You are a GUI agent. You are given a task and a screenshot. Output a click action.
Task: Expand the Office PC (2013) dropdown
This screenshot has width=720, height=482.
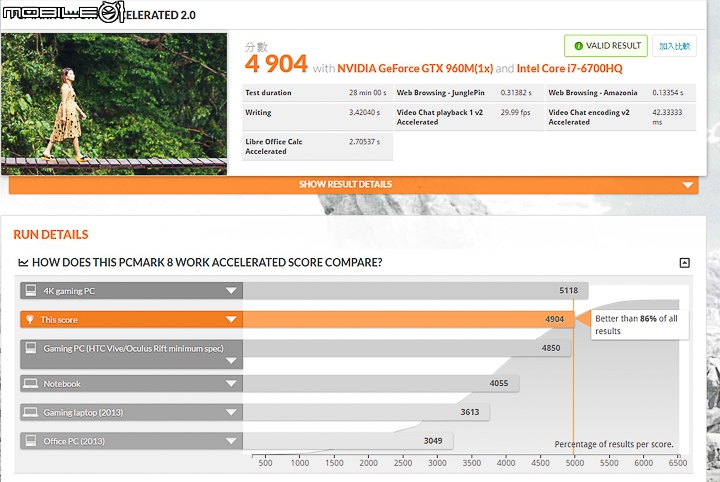coord(231,441)
